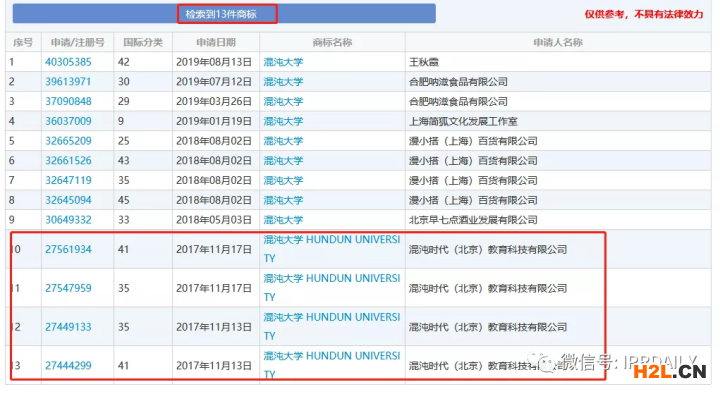Viewport: 720px width, 394px height.
Task: Select registration number 27444299
Action: click(68, 366)
